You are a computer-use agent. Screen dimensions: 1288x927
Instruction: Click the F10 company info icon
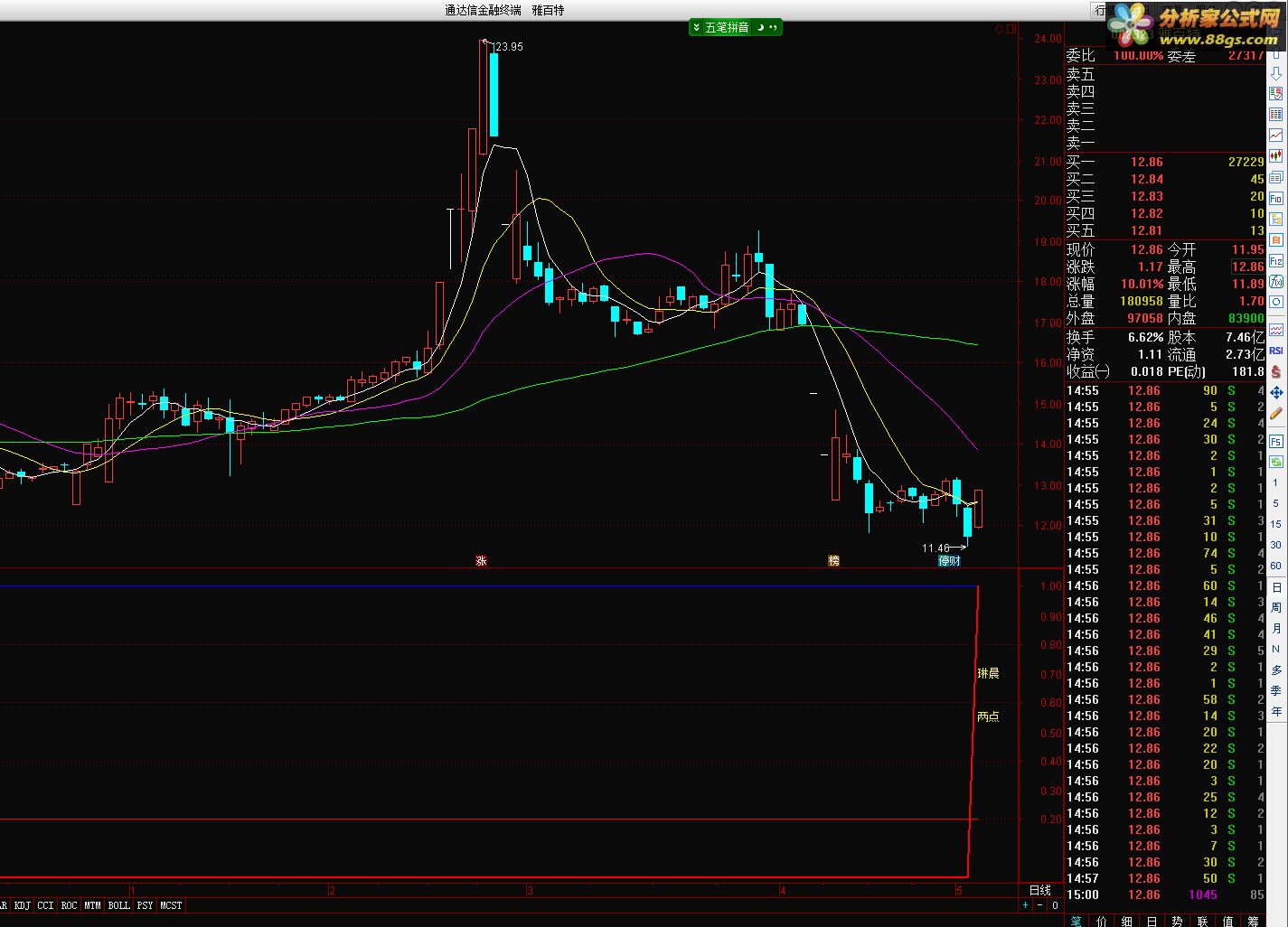coord(1276,198)
